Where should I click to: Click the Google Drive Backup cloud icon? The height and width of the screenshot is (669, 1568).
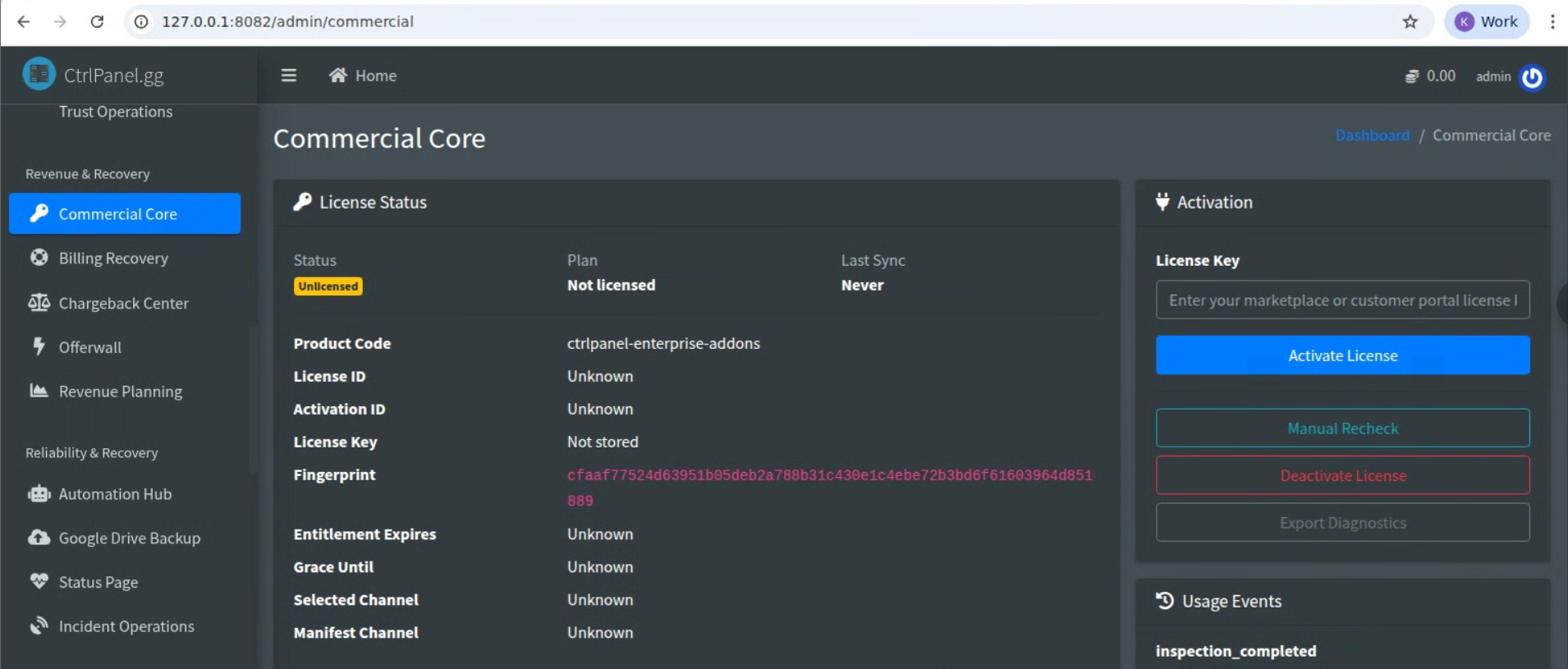click(x=39, y=538)
